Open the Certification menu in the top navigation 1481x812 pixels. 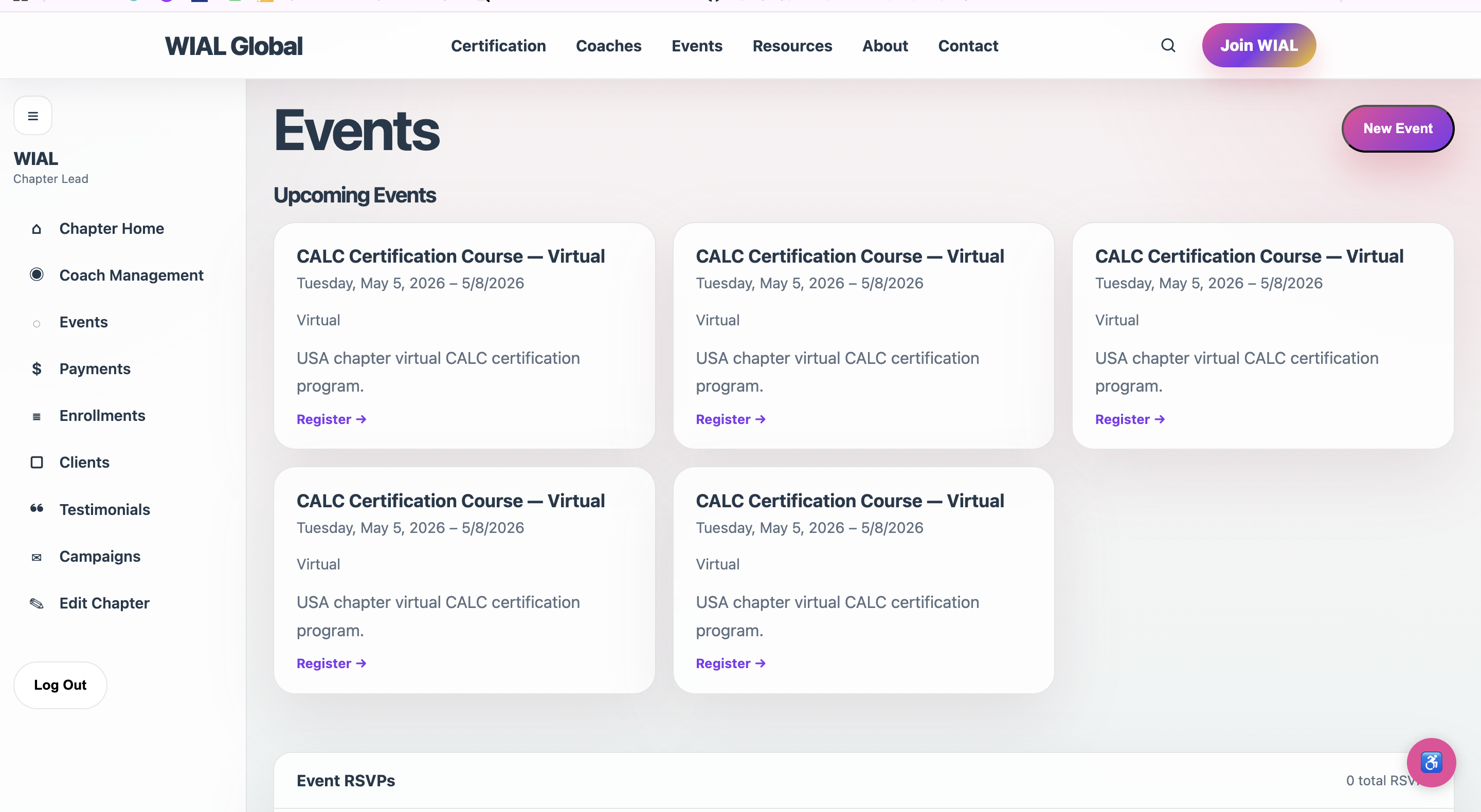click(498, 46)
